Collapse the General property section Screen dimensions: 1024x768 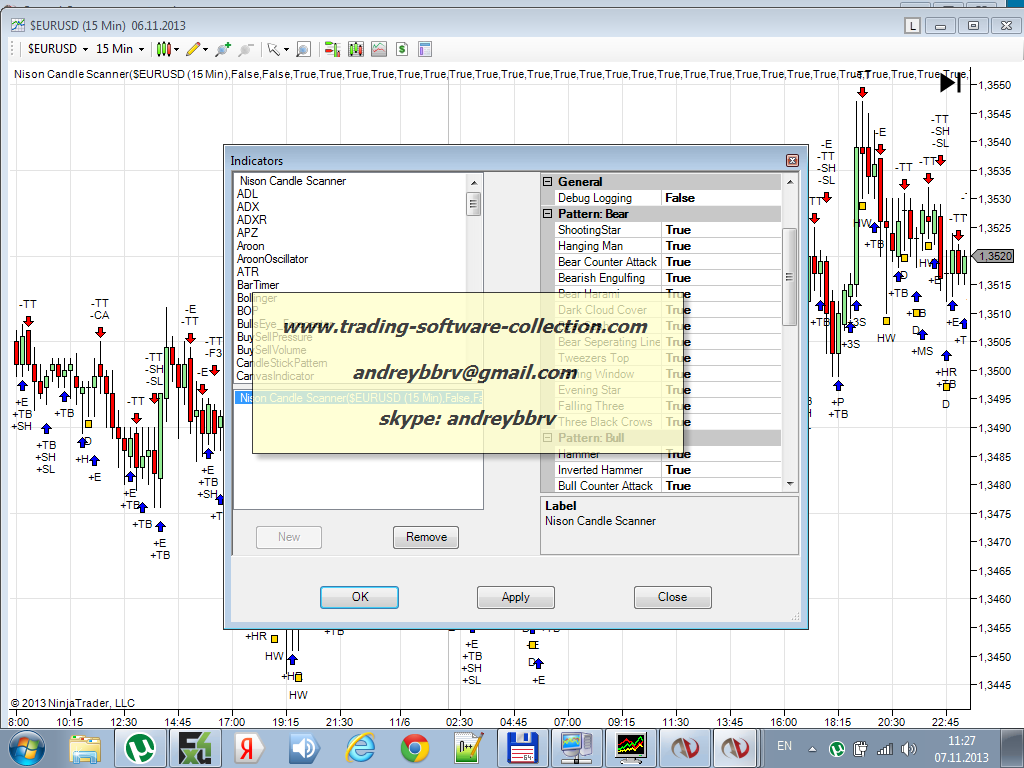(x=548, y=182)
